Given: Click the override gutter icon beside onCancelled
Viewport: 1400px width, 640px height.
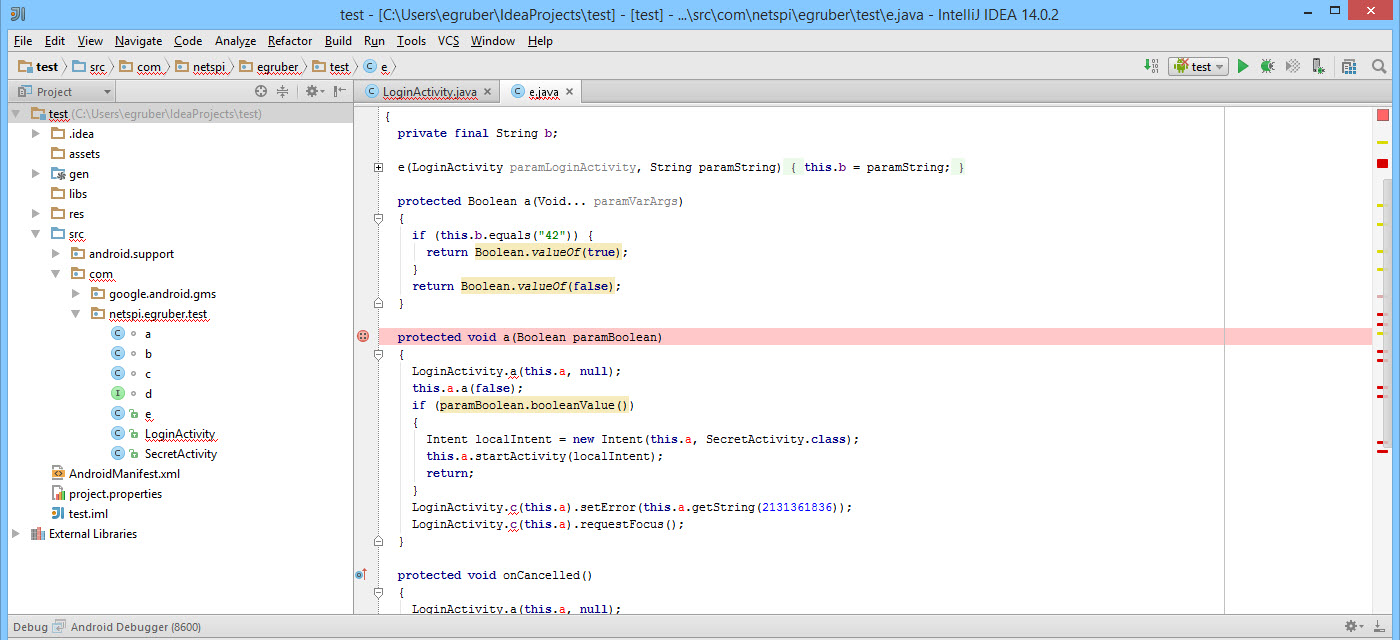Looking at the screenshot, I should (362, 575).
